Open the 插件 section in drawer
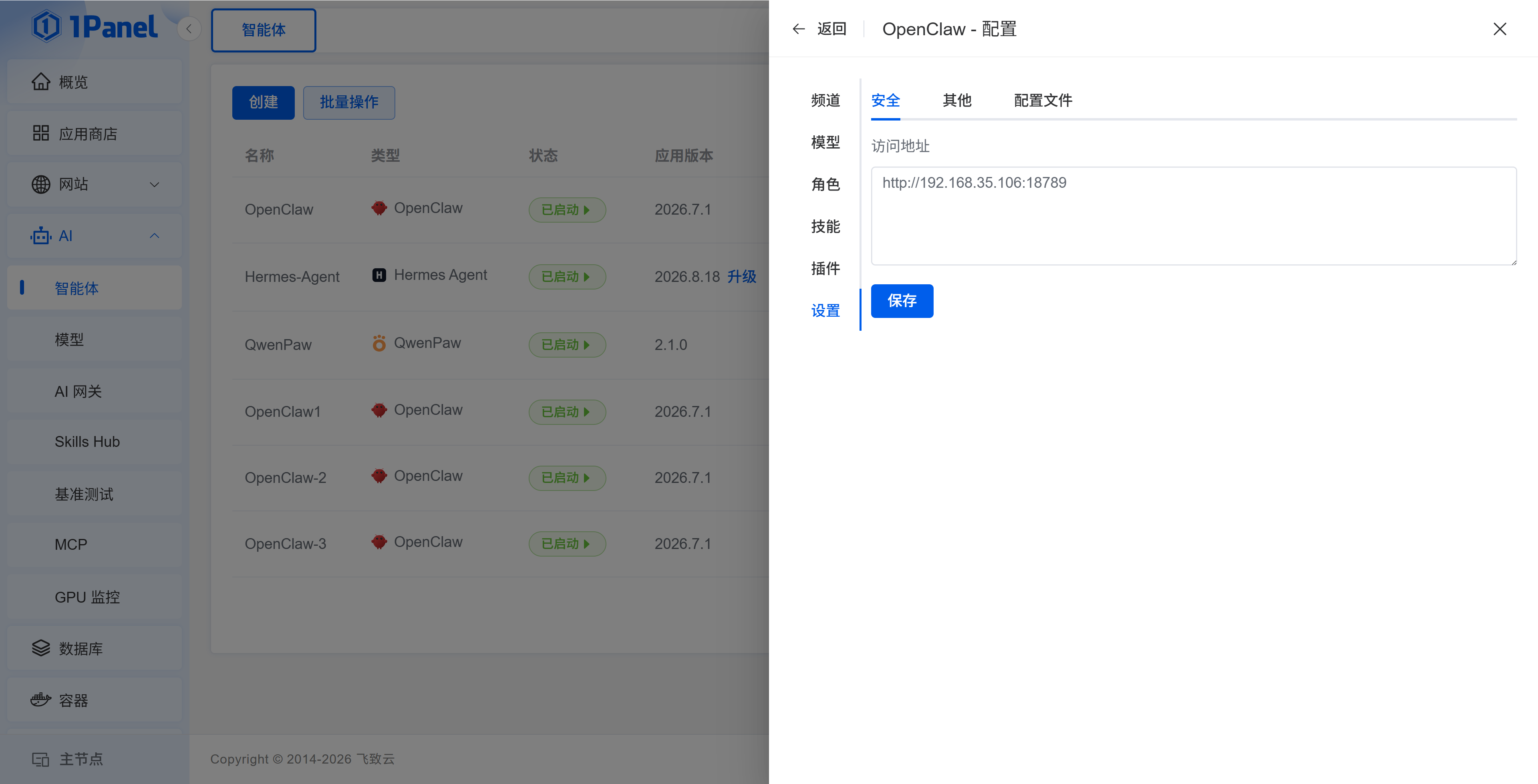This screenshot has height=784, width=1538. (x=826, y=269)
